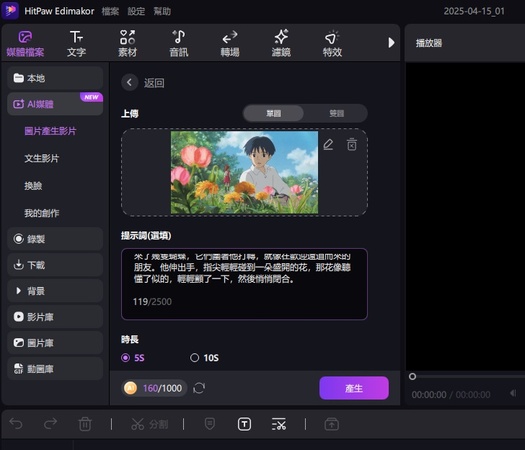The image size is (525, 450).
Task: Click the 119/2500 character count
Action: (x=152, y=302)
